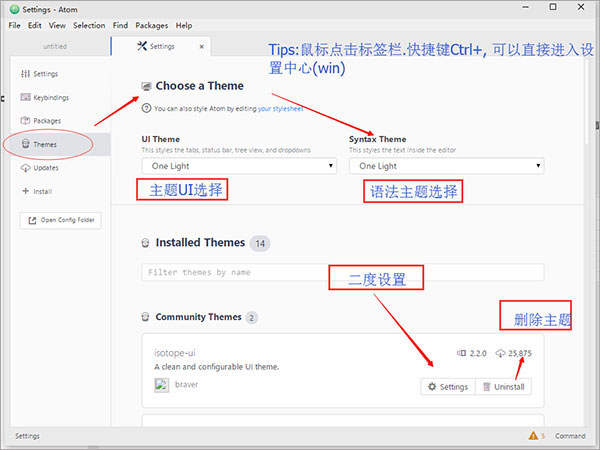Click the isotope-ui download count icon
The width and height of the screenshot is (600, 450).
tap(500, 353)
